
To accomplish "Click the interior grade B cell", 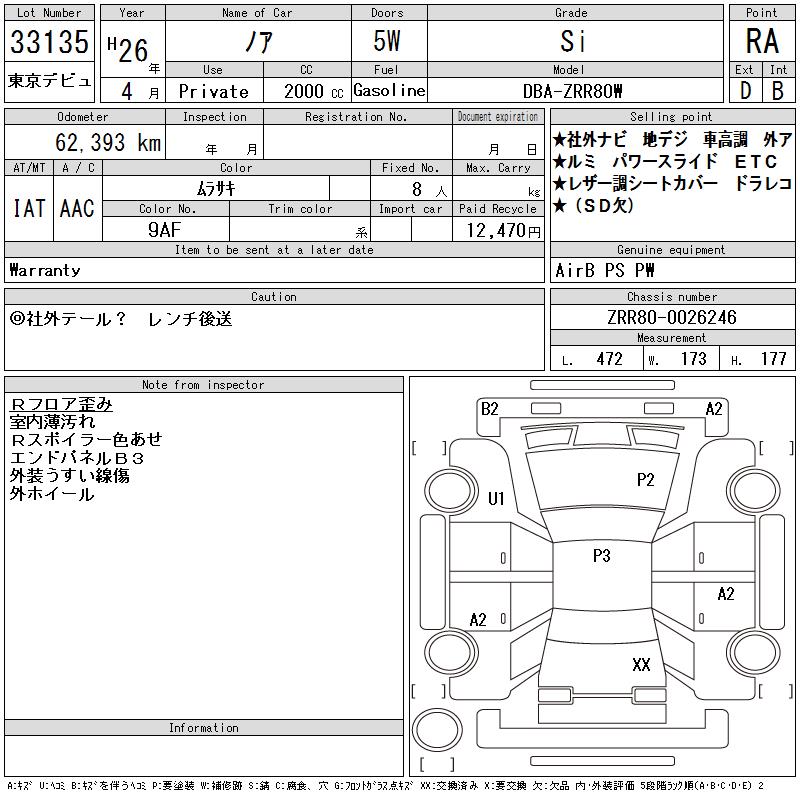I will point(778,90).
